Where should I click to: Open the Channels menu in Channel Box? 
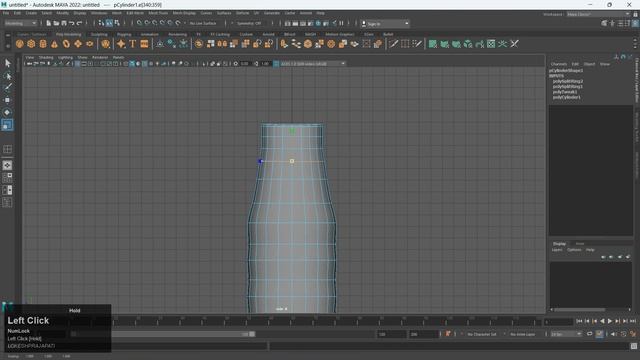(x=558, y=64)
